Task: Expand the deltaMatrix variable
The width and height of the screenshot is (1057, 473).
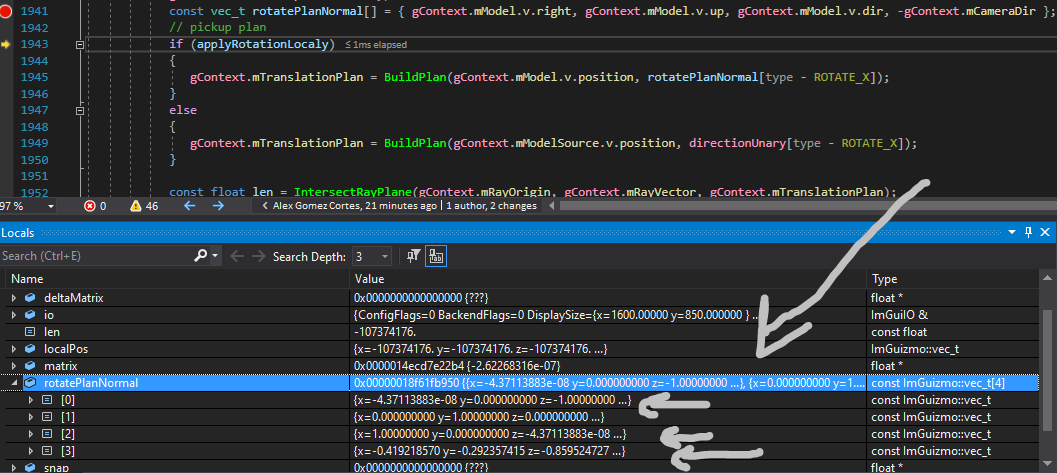Action: point(13,297)
